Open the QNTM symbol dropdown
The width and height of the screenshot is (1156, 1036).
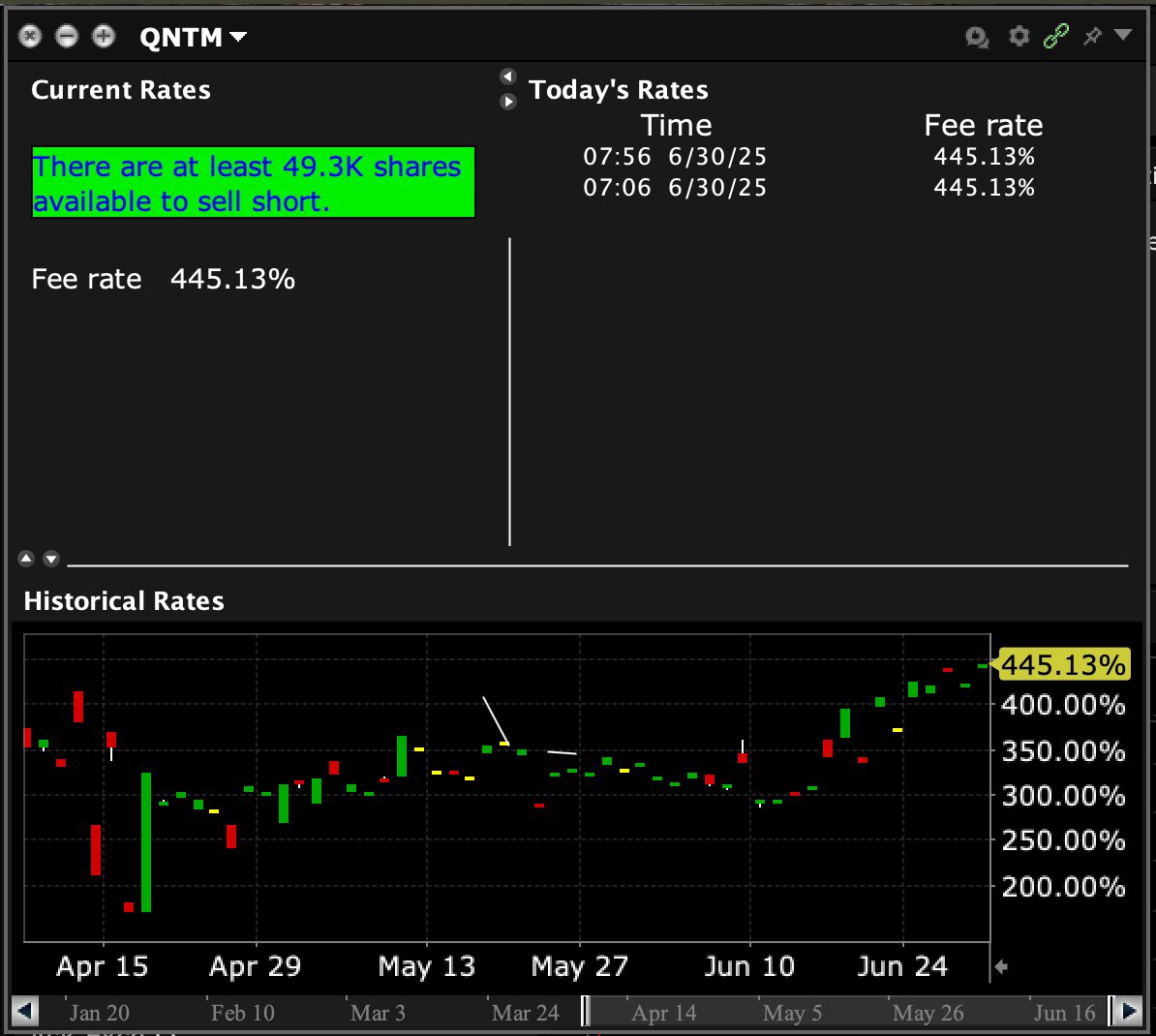pyautogui.click(x=194, y=37)
